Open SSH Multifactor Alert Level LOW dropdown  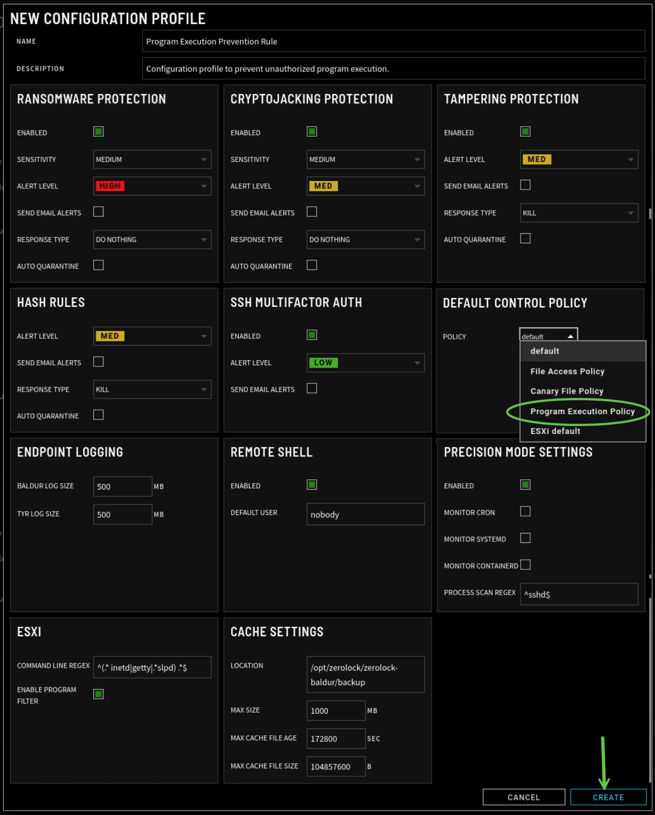pos(365,363)
